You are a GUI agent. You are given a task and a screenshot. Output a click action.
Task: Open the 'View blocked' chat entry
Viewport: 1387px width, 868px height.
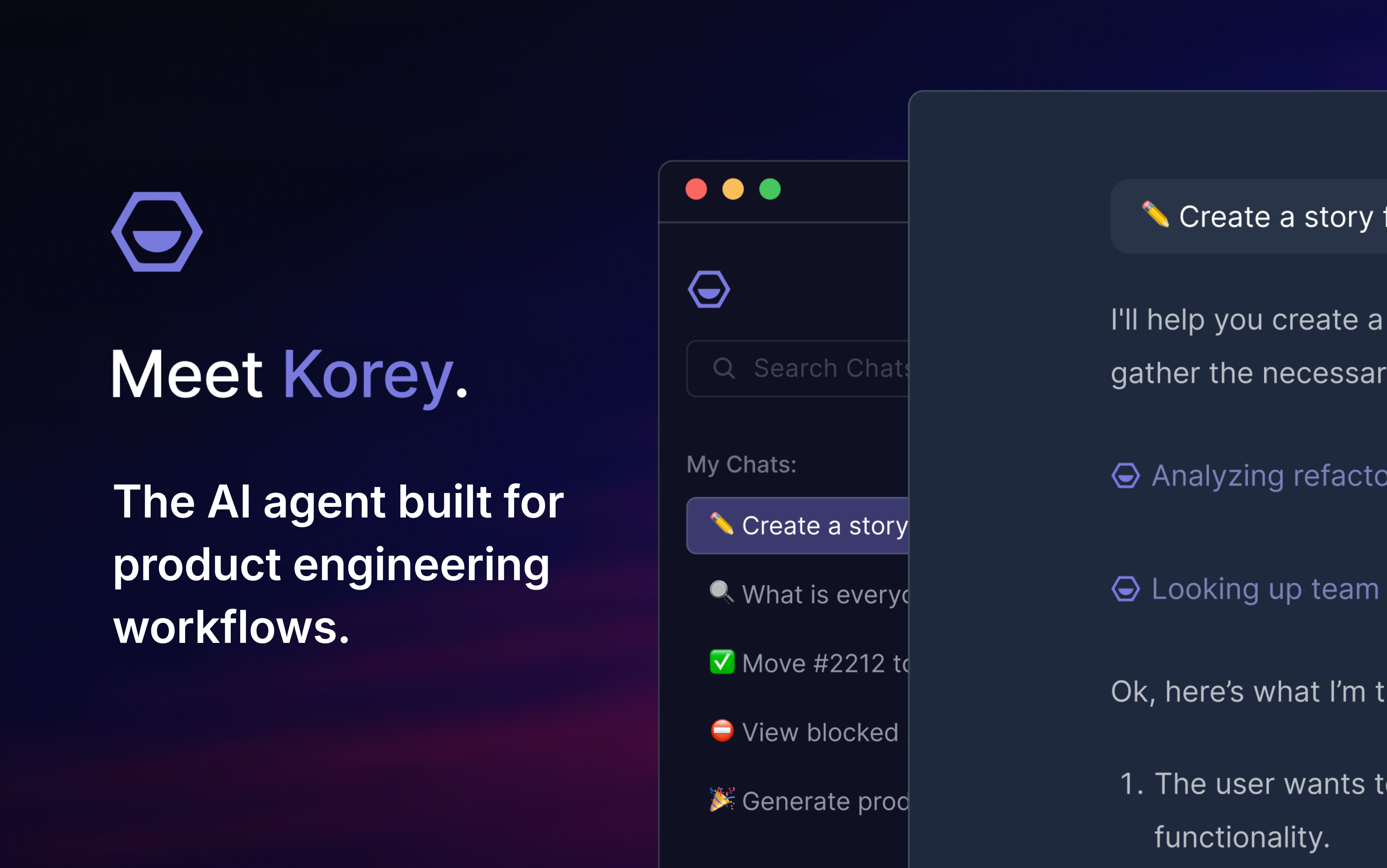[804, 731]
